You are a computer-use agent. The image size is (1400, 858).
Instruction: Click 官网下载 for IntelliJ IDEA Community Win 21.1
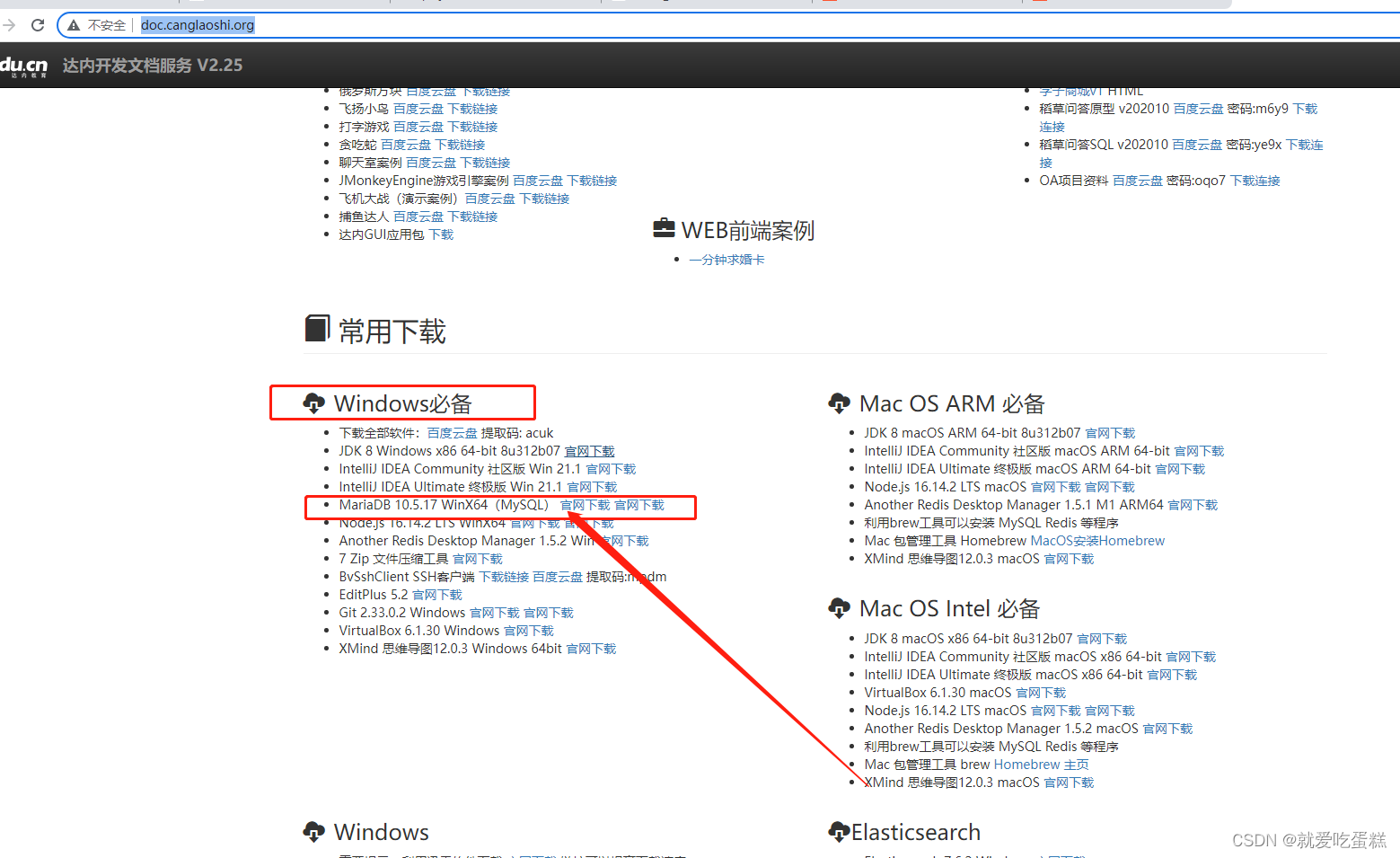[611, 469]
